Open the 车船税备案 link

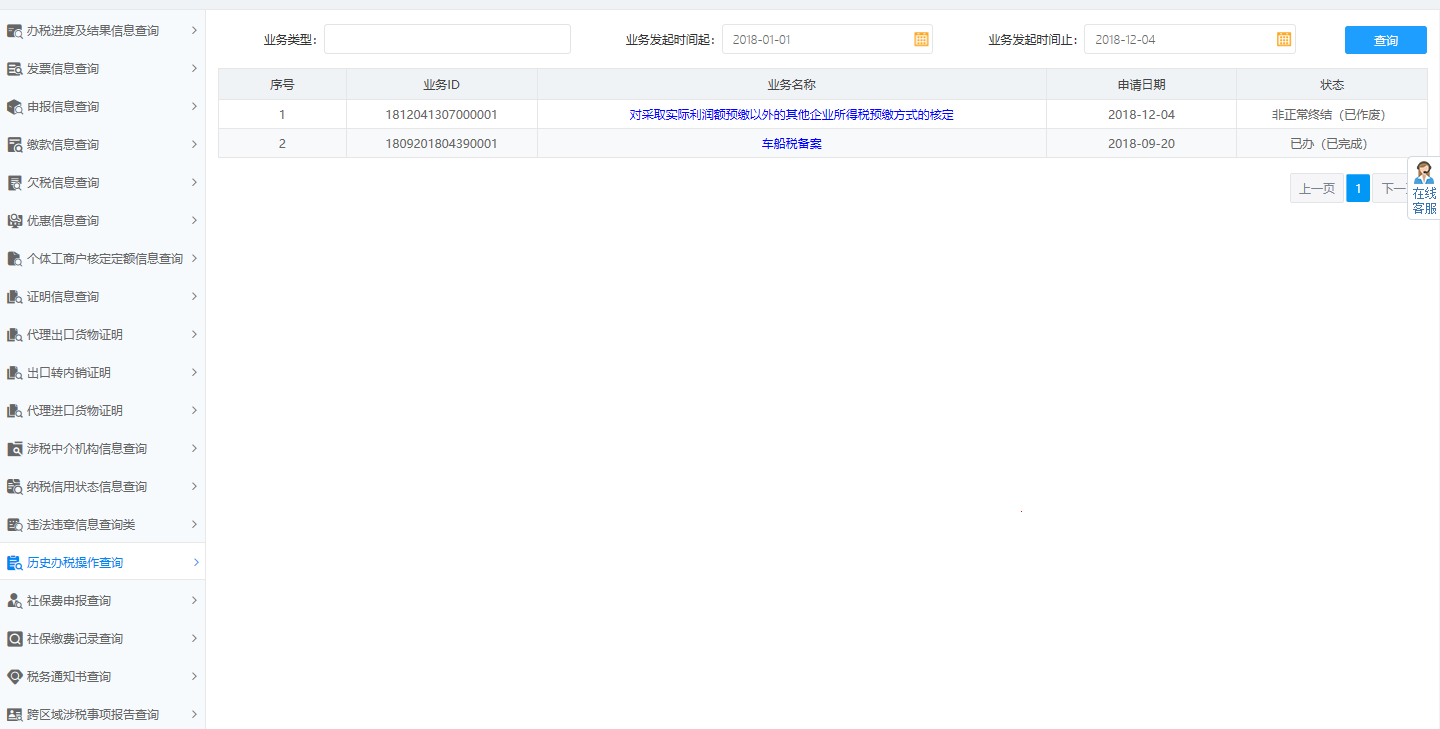tap(791, 144)
